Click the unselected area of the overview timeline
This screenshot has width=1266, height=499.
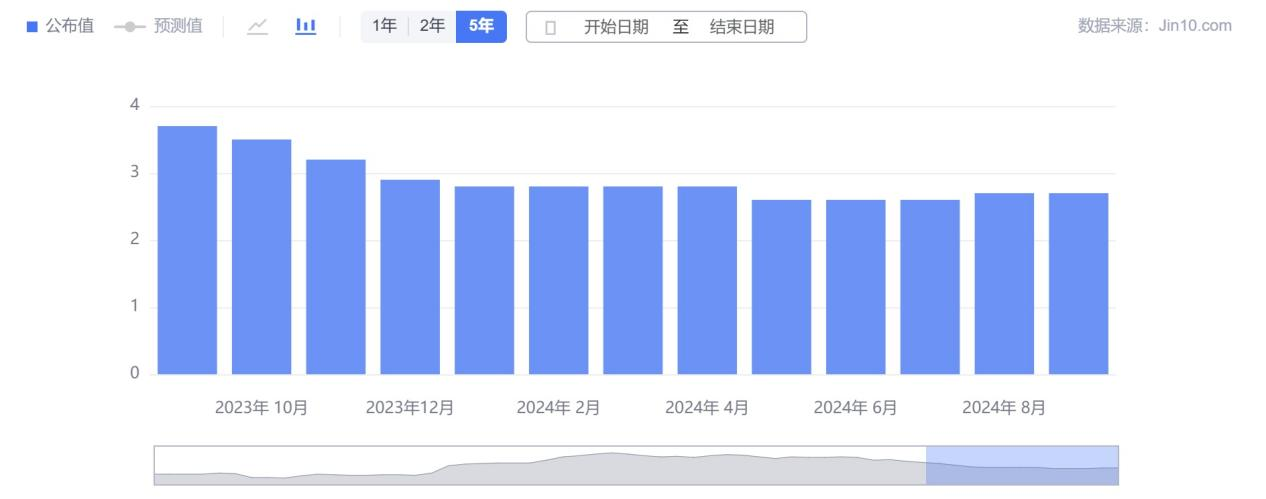[540, 466]
